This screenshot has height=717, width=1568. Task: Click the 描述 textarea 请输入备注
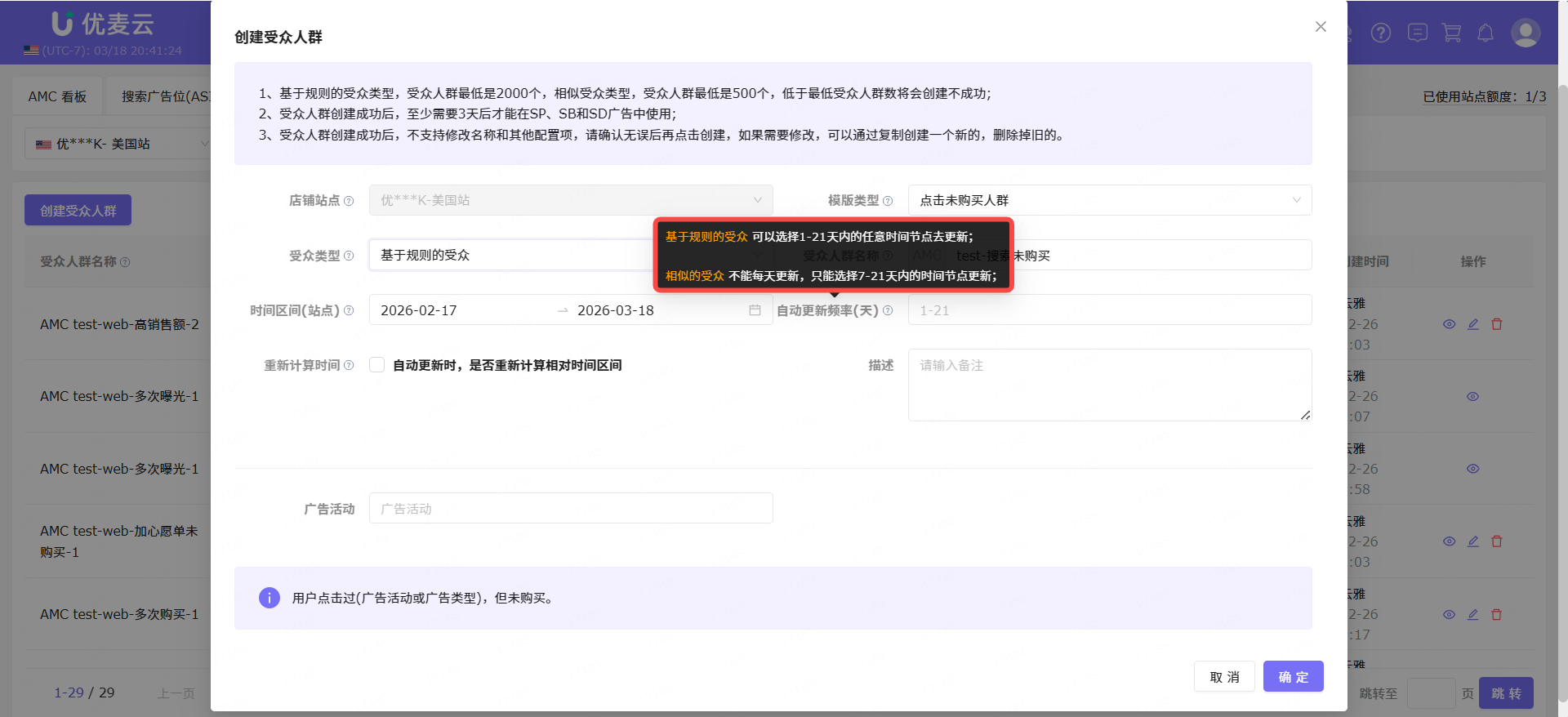tap(1110, 385)
